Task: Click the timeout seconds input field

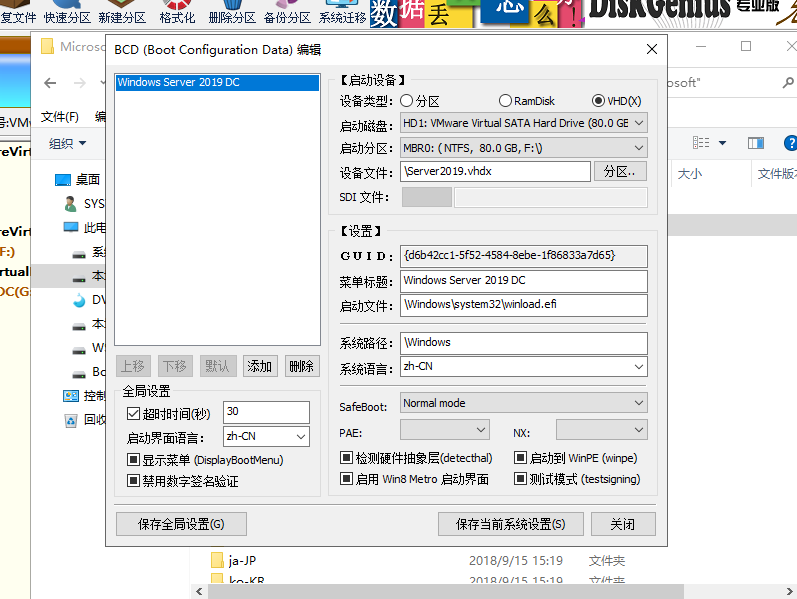Action: (266, 412)
